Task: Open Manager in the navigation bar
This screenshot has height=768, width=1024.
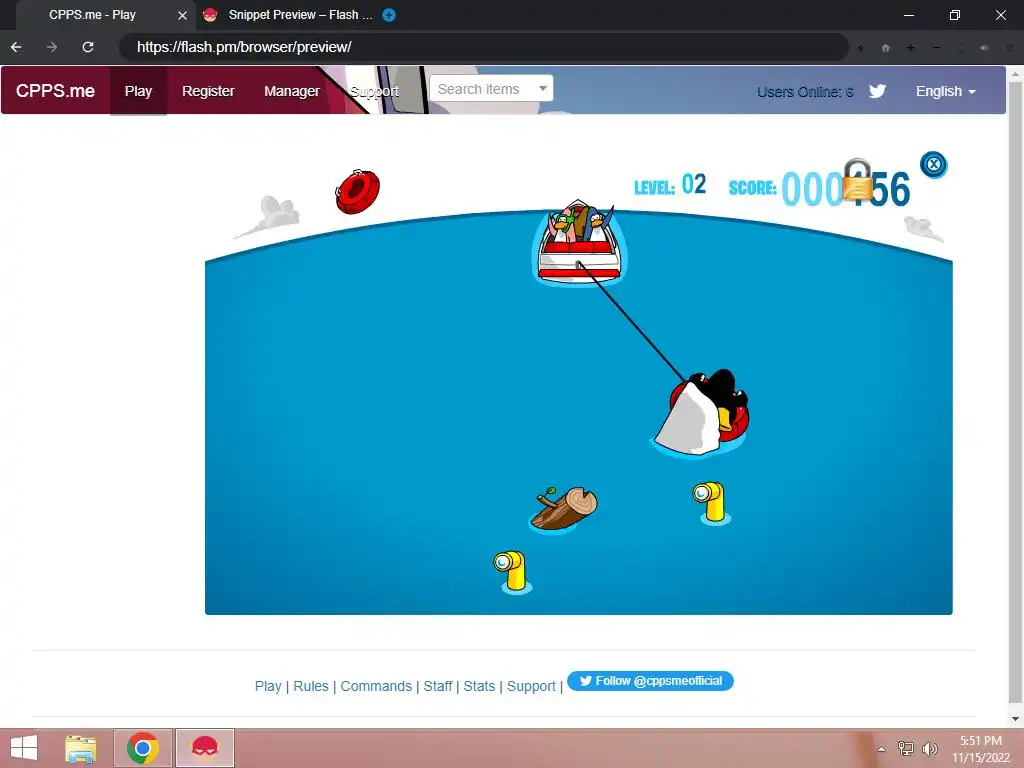Action: [292, 91]
